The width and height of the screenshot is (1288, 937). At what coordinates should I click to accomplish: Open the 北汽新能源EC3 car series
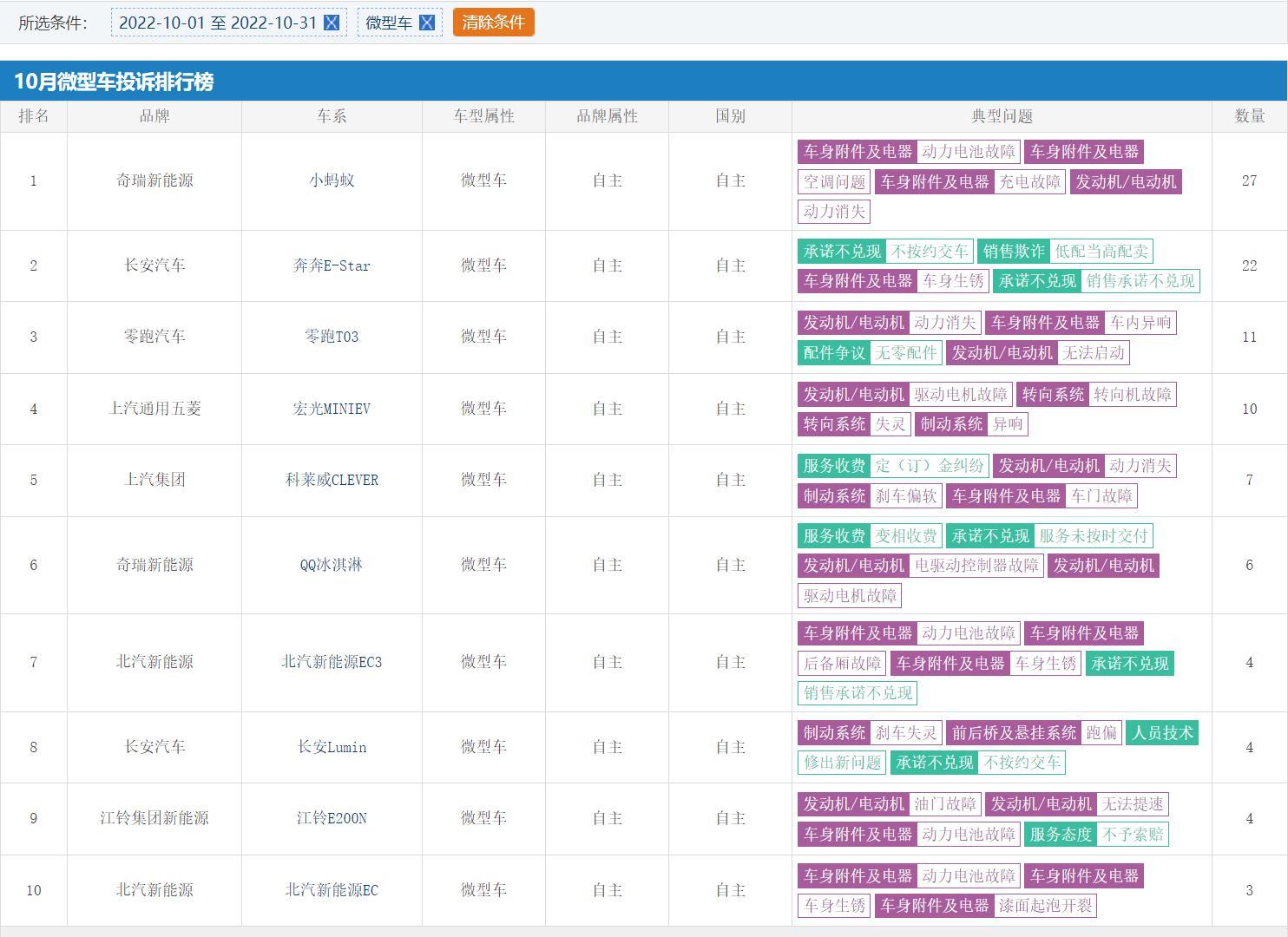coord(332,662)
